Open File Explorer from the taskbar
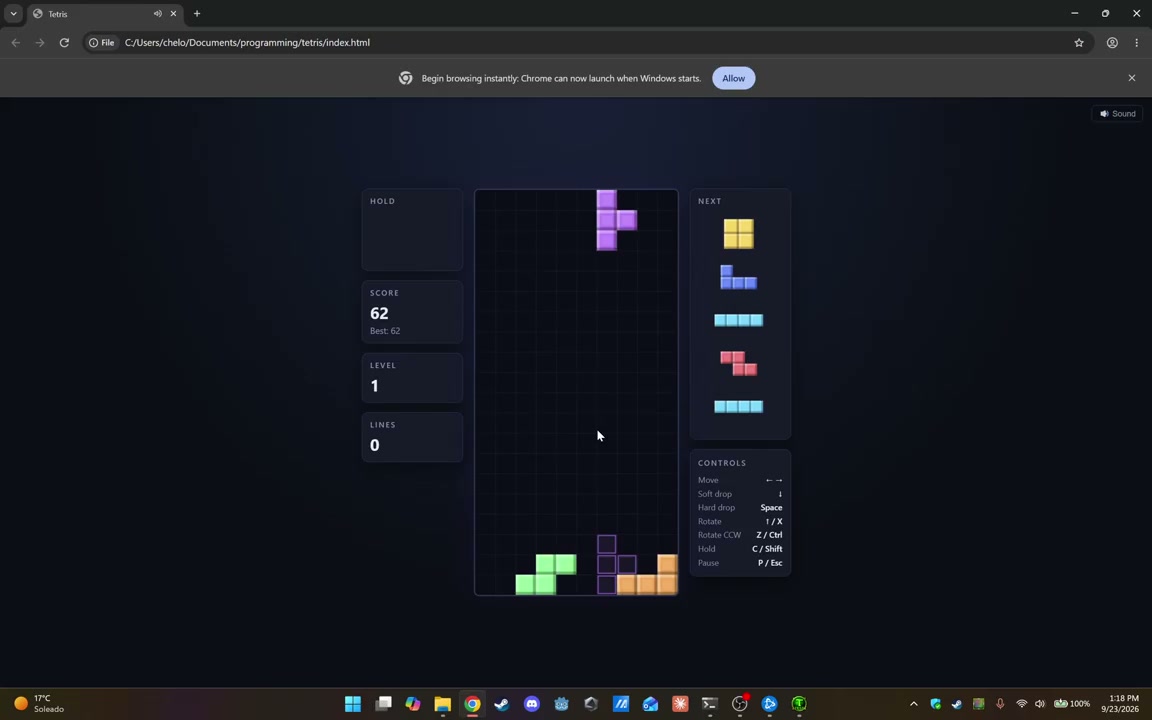The image size is (1152, 720). point(442,704)
